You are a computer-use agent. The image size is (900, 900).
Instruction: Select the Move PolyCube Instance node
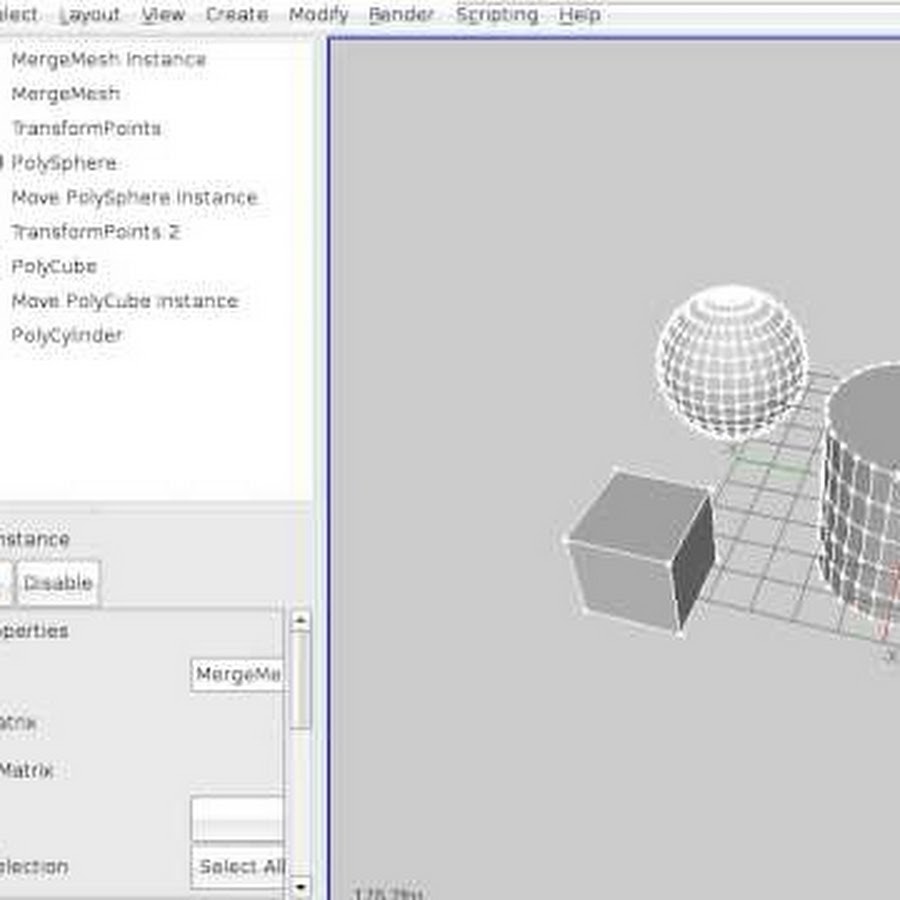tap(124, 301)
